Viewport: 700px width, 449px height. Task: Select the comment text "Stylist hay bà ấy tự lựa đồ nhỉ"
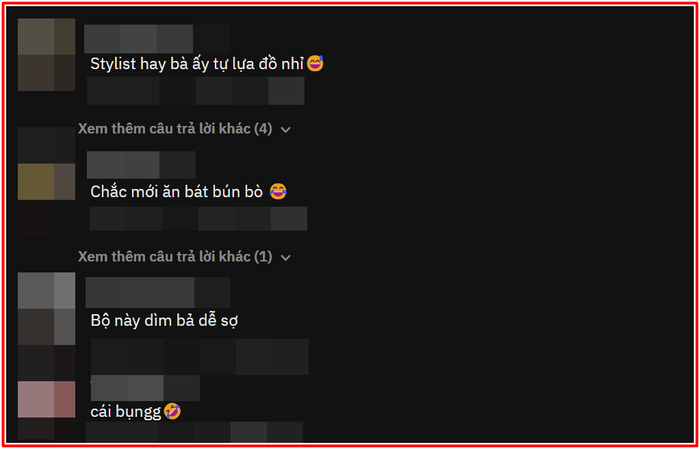[197, 64]
